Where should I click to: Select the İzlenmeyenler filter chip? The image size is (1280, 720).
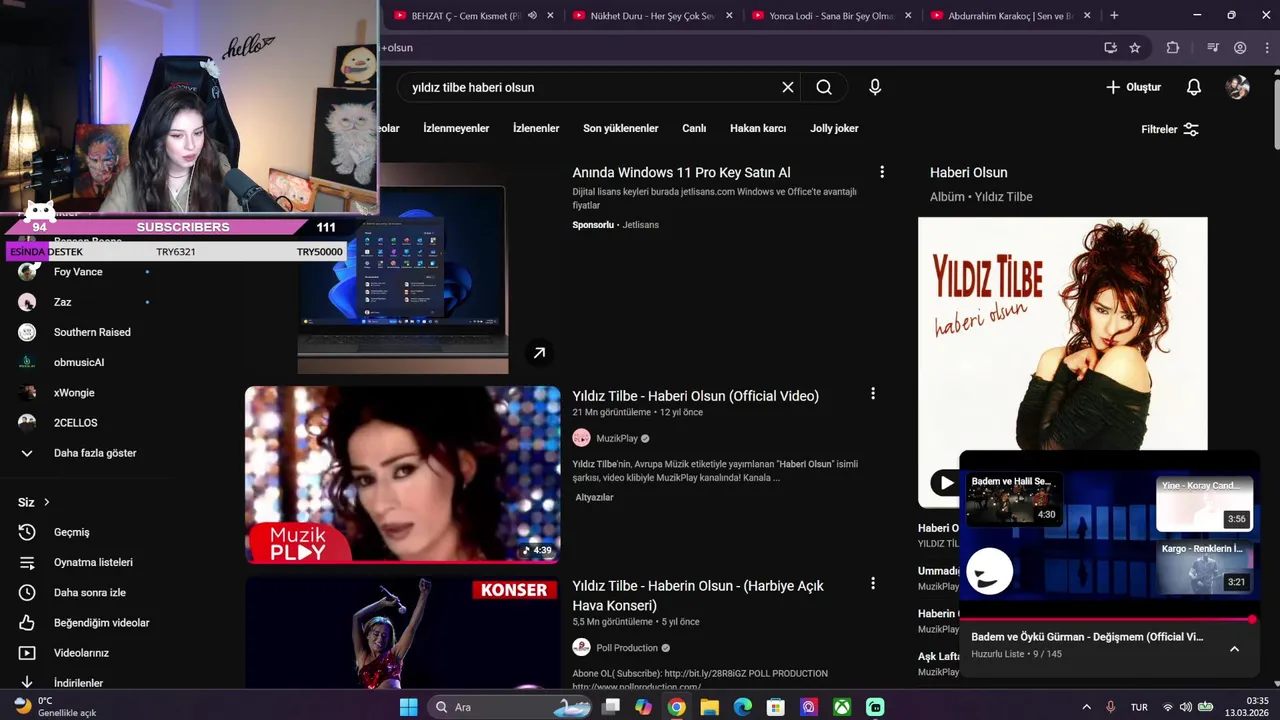456,128
